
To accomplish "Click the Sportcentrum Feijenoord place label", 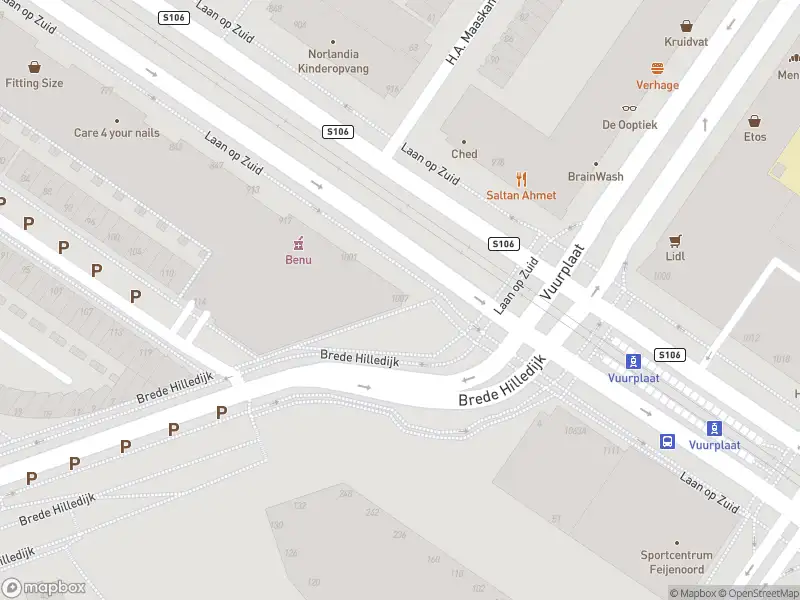I will tap(677, 562).
